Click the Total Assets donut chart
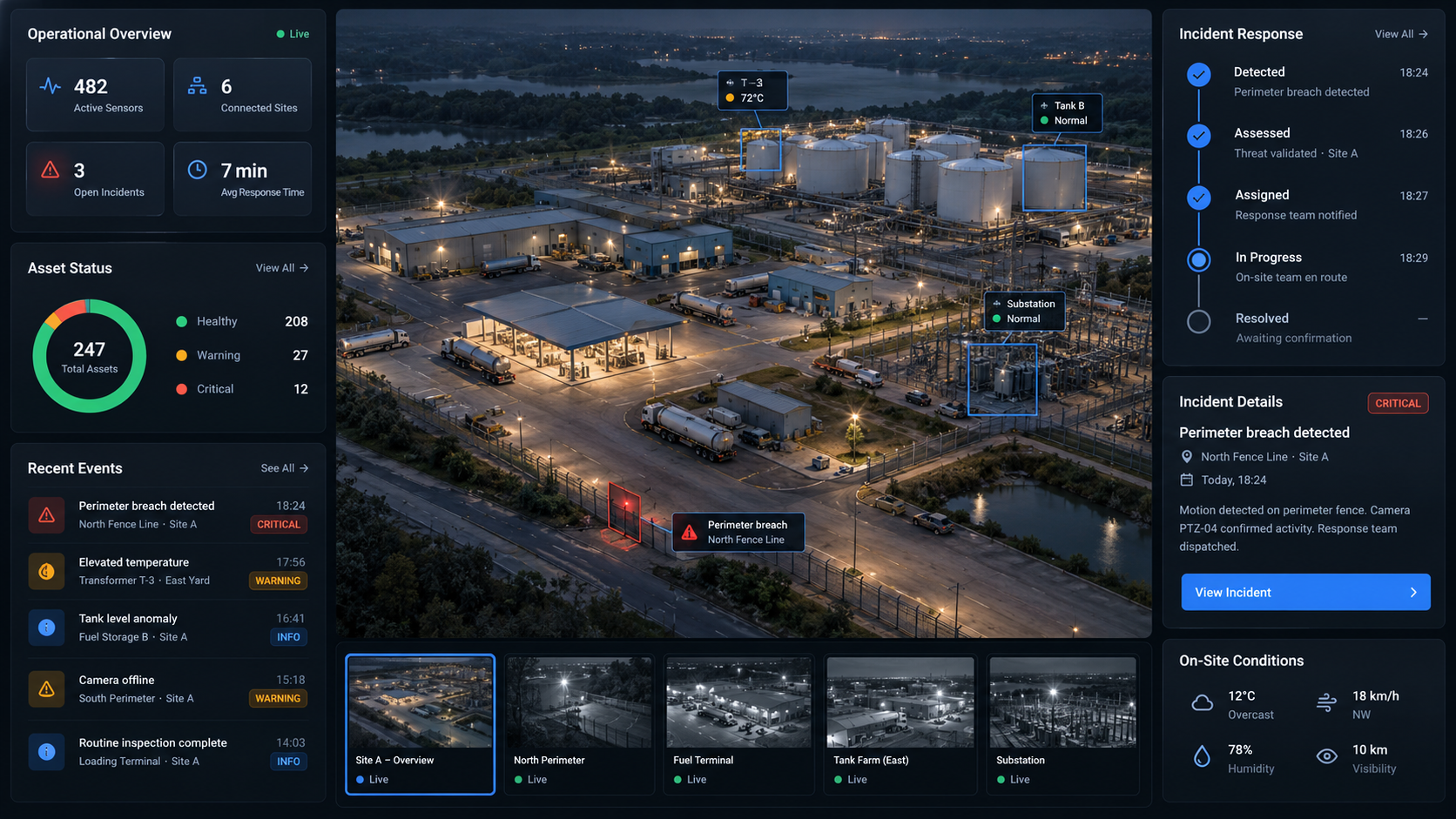Viewport: 1456px width, 819px height. [x=89, y=356]
